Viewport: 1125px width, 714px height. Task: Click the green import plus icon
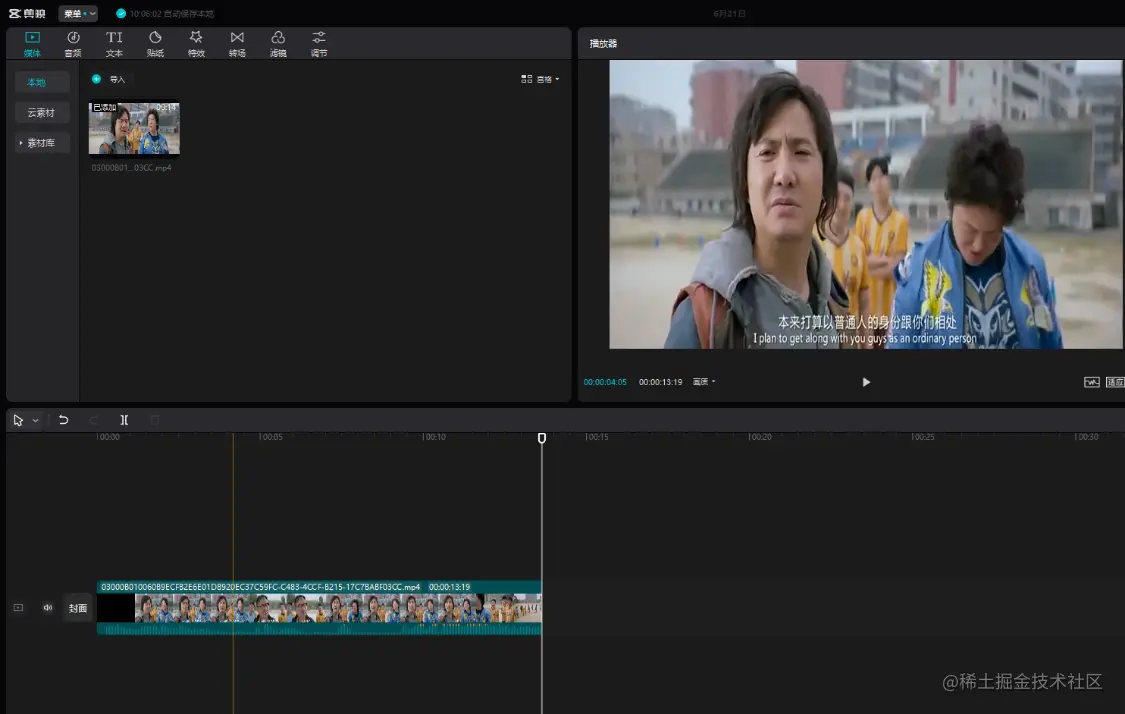click(x=96, y=79)
